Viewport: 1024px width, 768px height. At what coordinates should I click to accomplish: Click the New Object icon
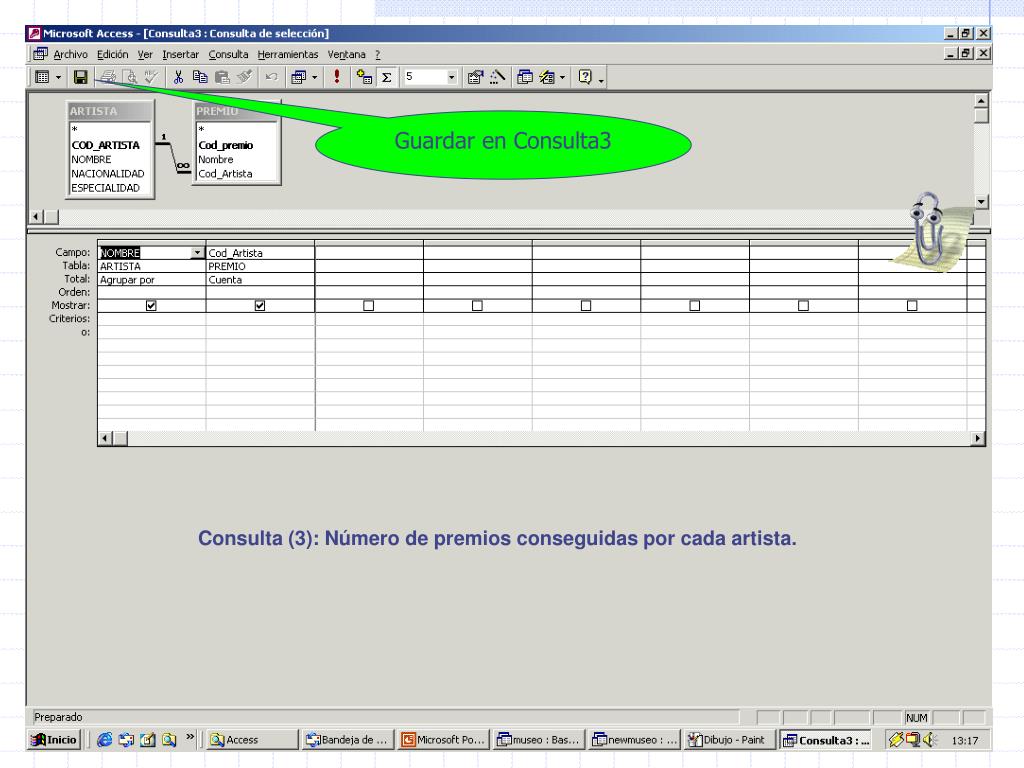click(547, 77)
